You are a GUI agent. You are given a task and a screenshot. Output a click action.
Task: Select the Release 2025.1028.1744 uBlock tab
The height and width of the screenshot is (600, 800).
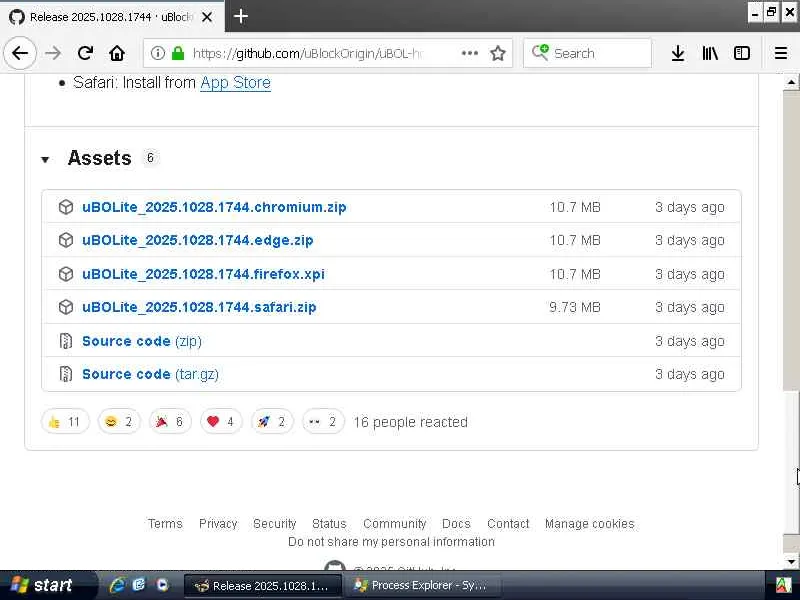coord(111,17)
